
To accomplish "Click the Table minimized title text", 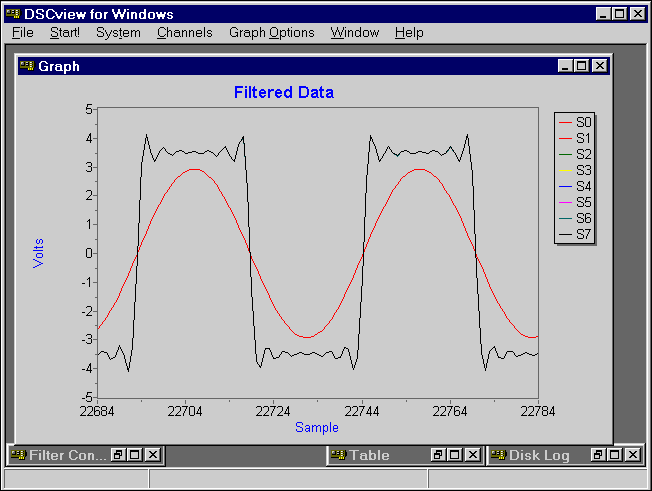I will 369,455.
